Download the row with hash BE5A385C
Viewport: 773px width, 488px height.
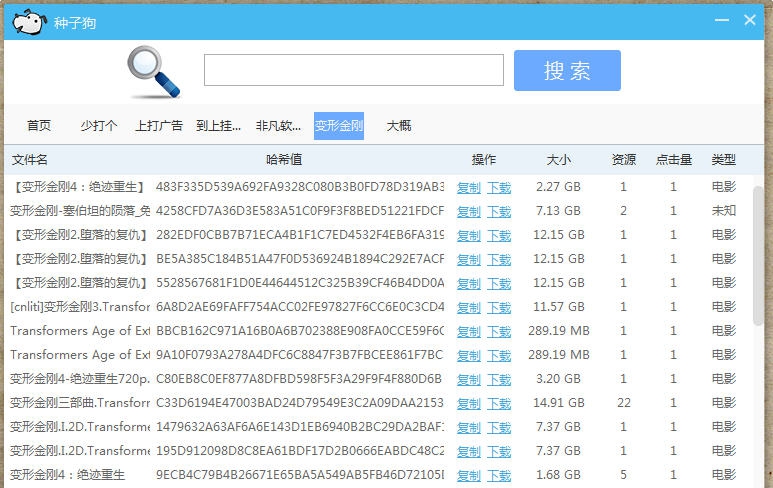point(499,259)
